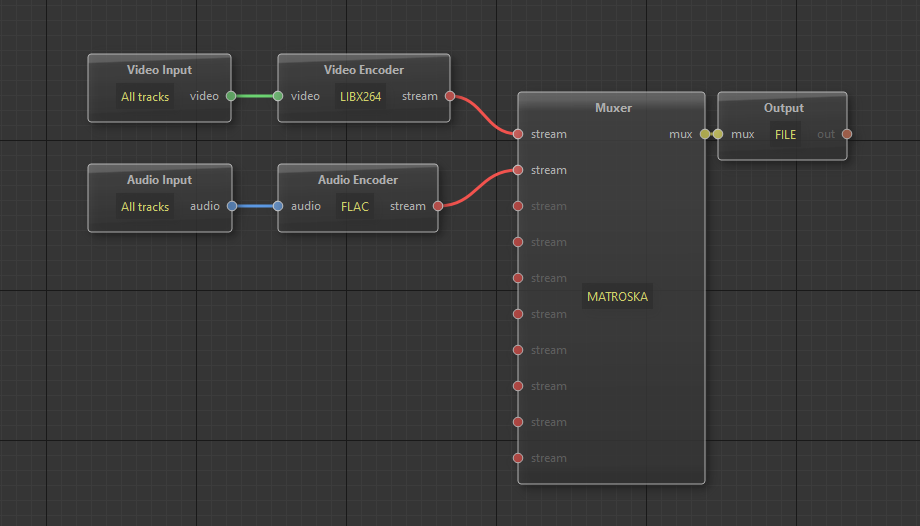Click the Audio Encoder blue audio input port
The width and height of the screenshot is (920, 526).
point(278,207)
